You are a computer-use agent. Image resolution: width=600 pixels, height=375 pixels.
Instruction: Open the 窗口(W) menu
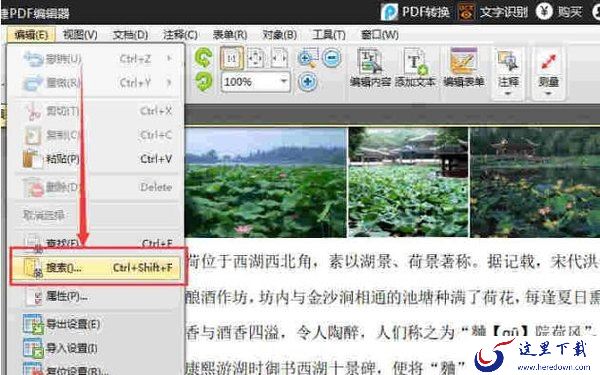380,35
